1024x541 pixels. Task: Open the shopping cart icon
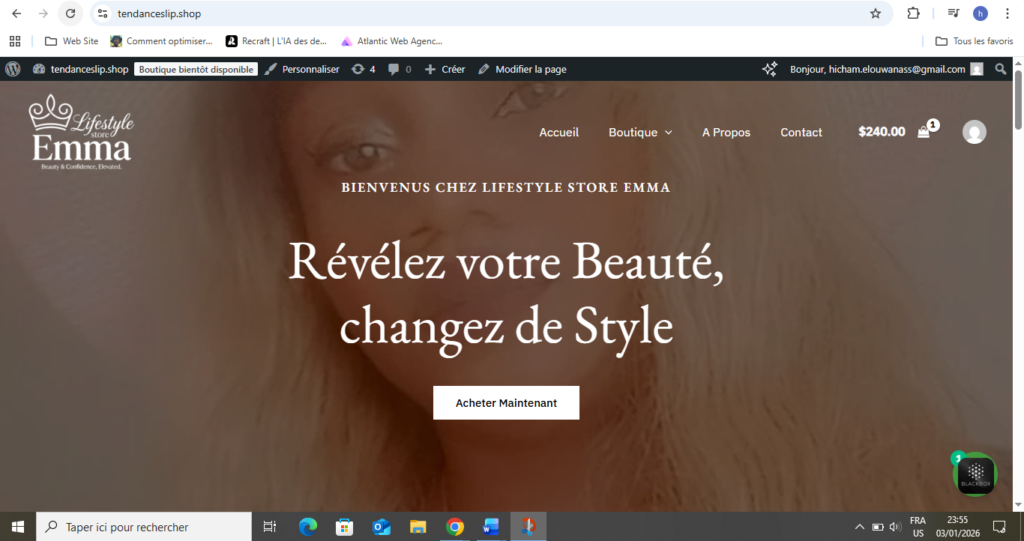tap(924, 132)
